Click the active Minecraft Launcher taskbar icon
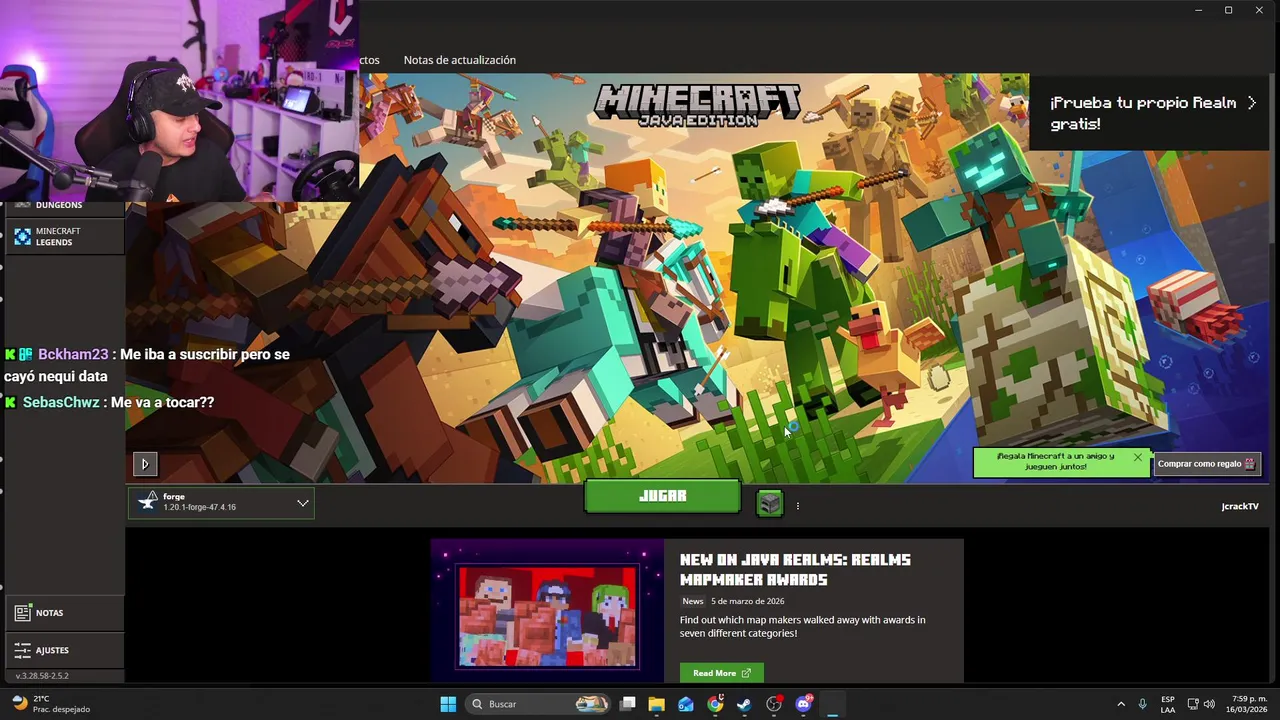This screenshot has width=1280, height=720. (832, 704)
